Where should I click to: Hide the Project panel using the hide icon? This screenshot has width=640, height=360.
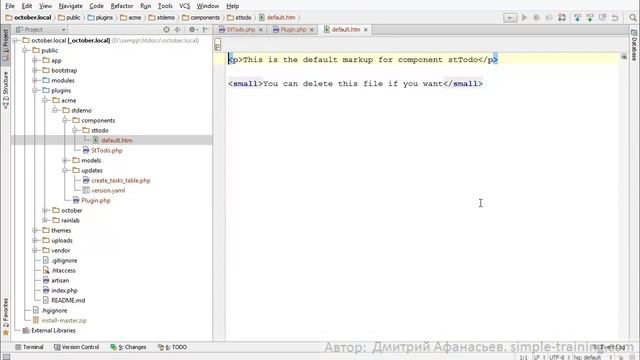tap(205, 29)
